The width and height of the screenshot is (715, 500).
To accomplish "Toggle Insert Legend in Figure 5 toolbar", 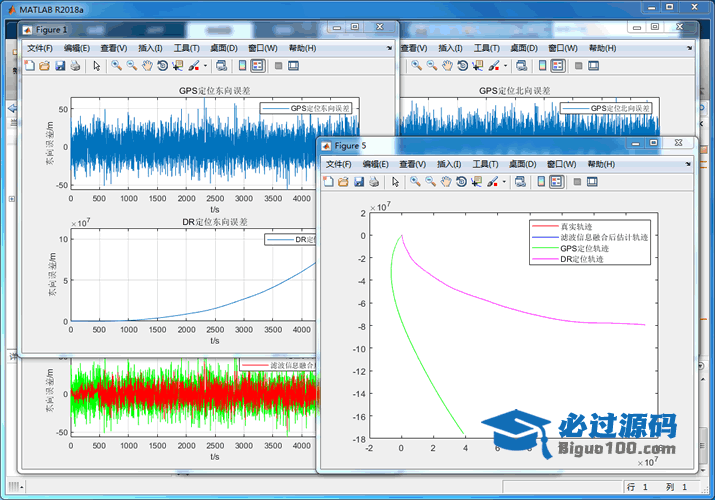I will pyautogui.click(x=558, y=182).
